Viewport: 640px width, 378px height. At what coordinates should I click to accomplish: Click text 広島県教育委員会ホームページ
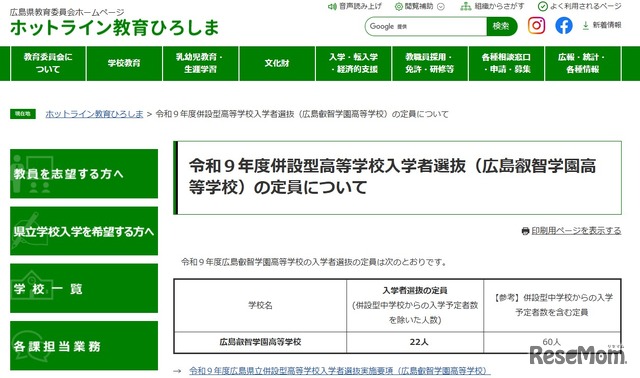(x=67, y=12)
